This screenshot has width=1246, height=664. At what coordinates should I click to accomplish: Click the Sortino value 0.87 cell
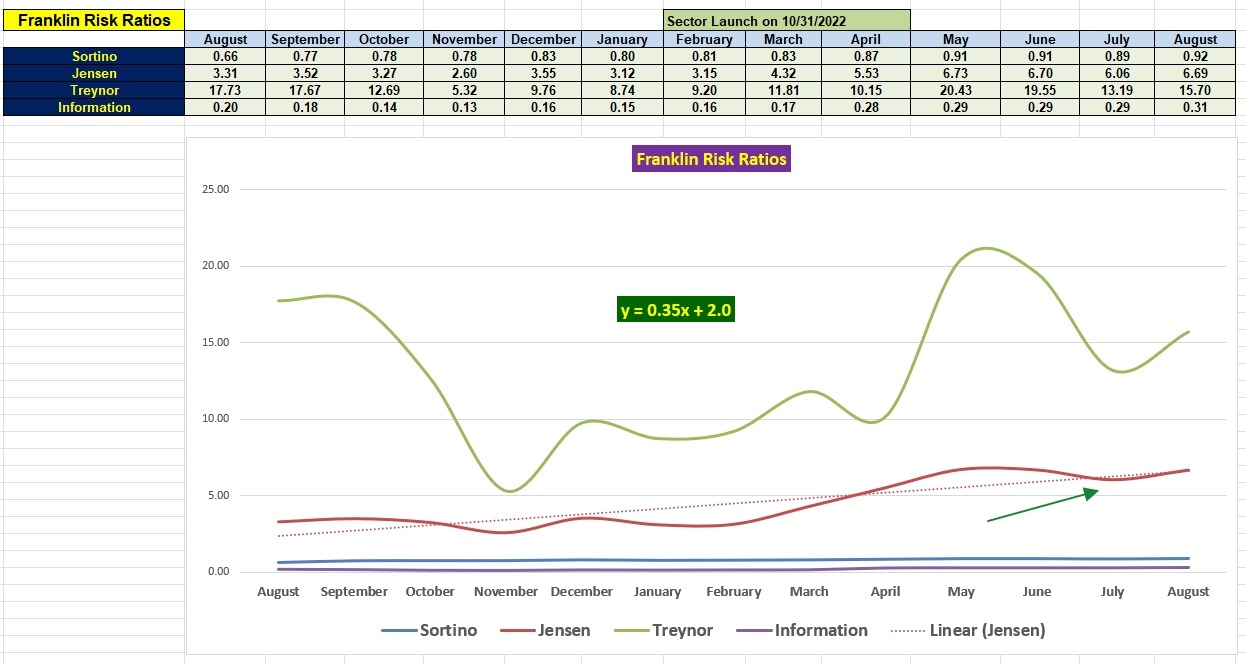click(866, 56)
